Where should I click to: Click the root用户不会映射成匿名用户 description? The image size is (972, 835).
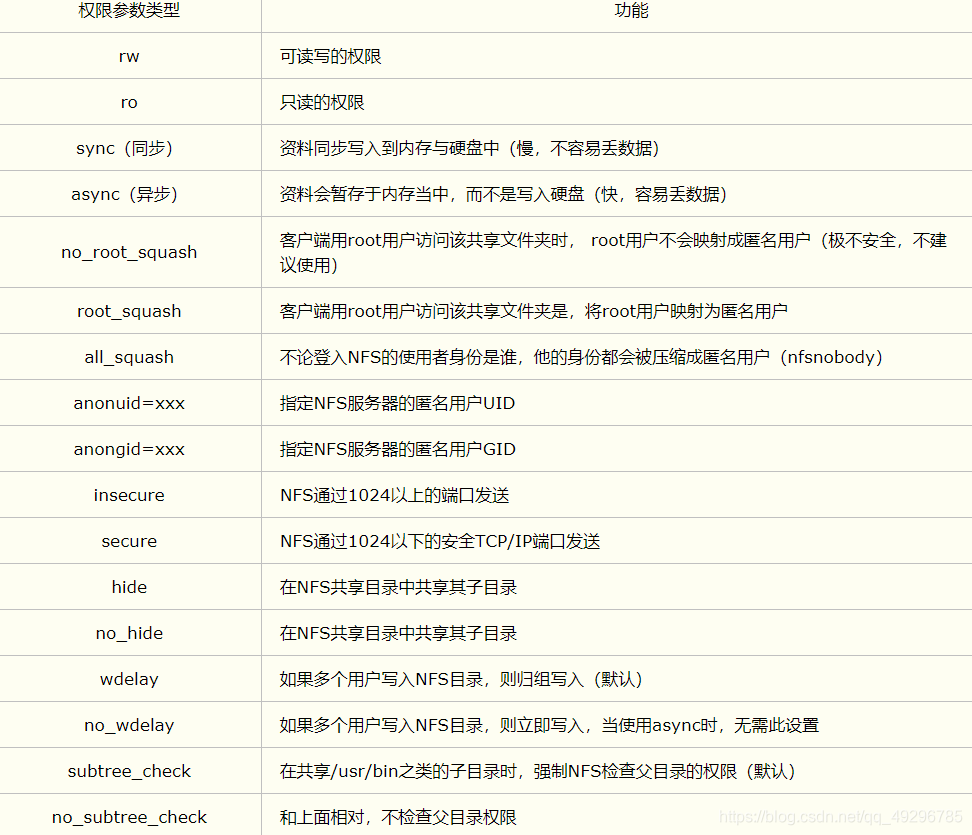coord(613,252)
